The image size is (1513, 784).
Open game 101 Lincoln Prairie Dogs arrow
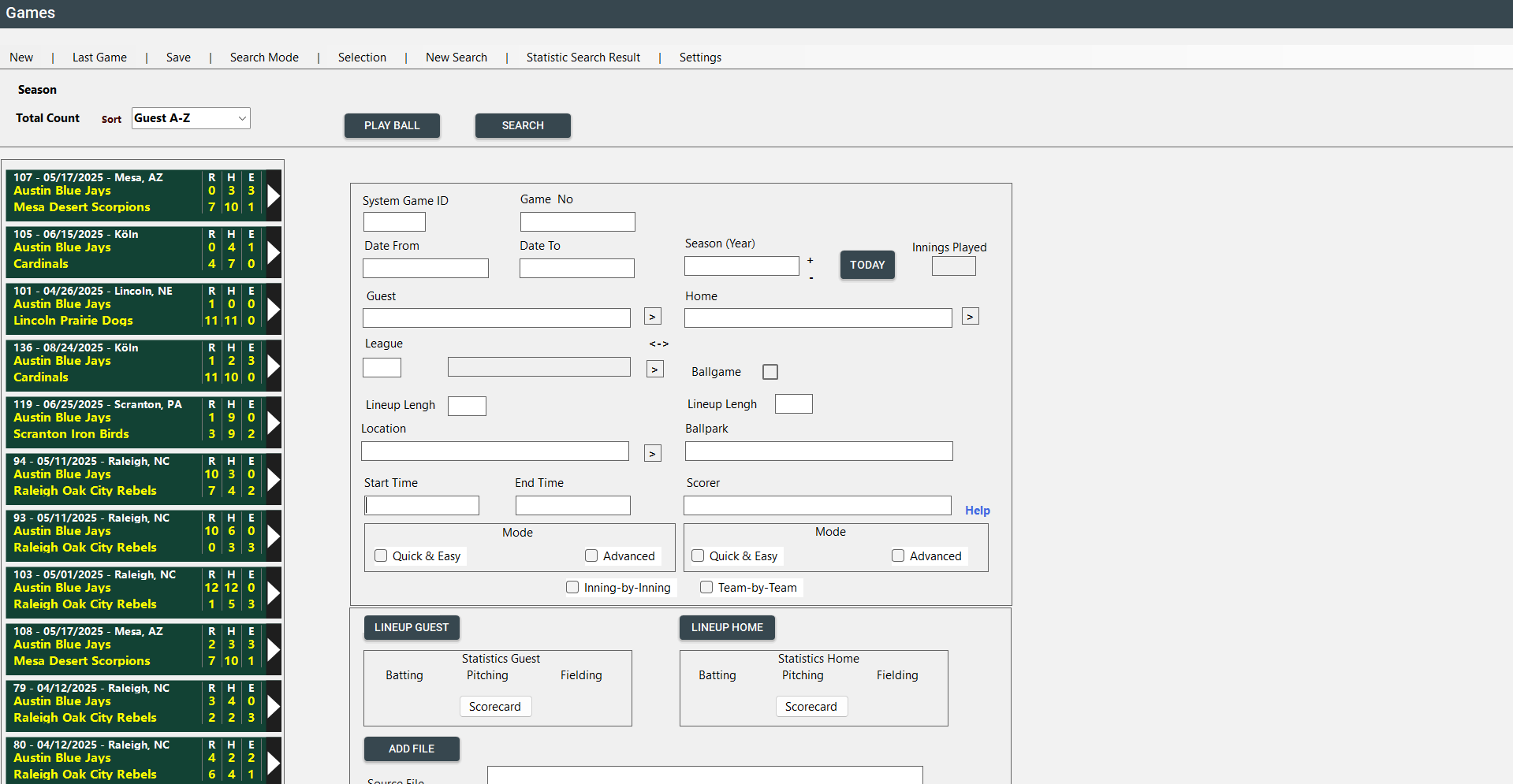point(274,309)
